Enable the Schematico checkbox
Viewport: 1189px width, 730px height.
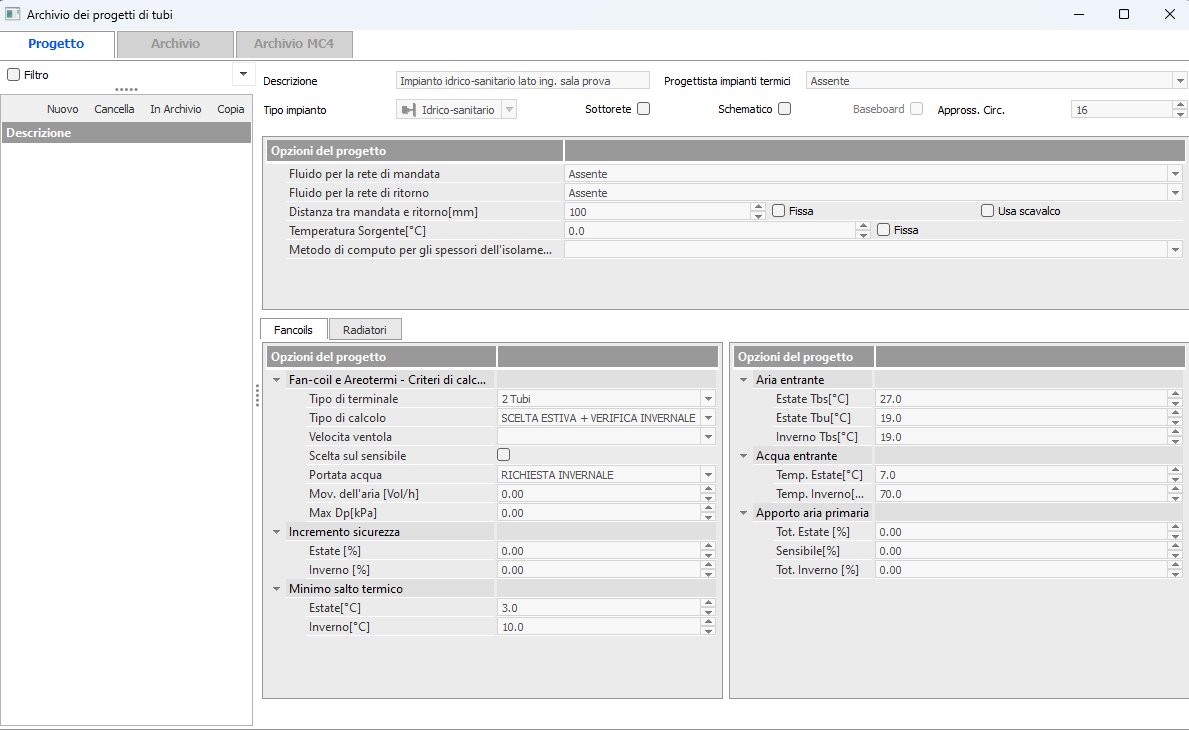785,109
